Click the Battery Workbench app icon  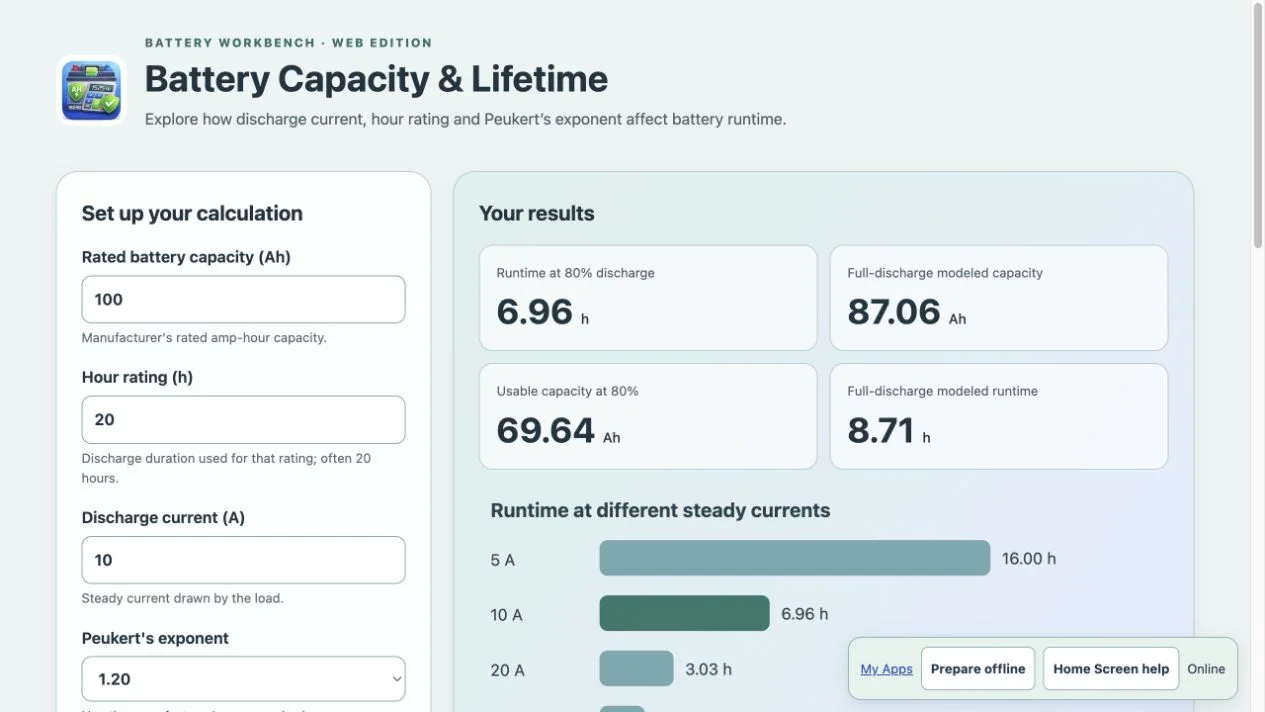91,90
